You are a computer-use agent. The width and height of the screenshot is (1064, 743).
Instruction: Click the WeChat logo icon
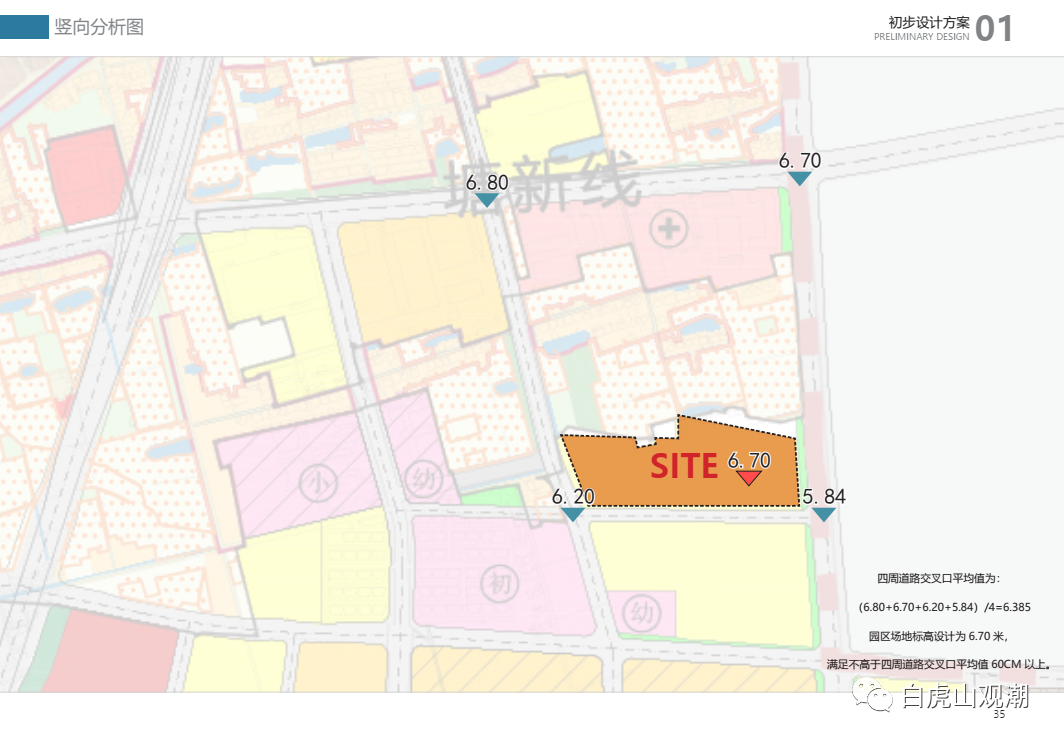pyautogui.click(x=873, y=696)
